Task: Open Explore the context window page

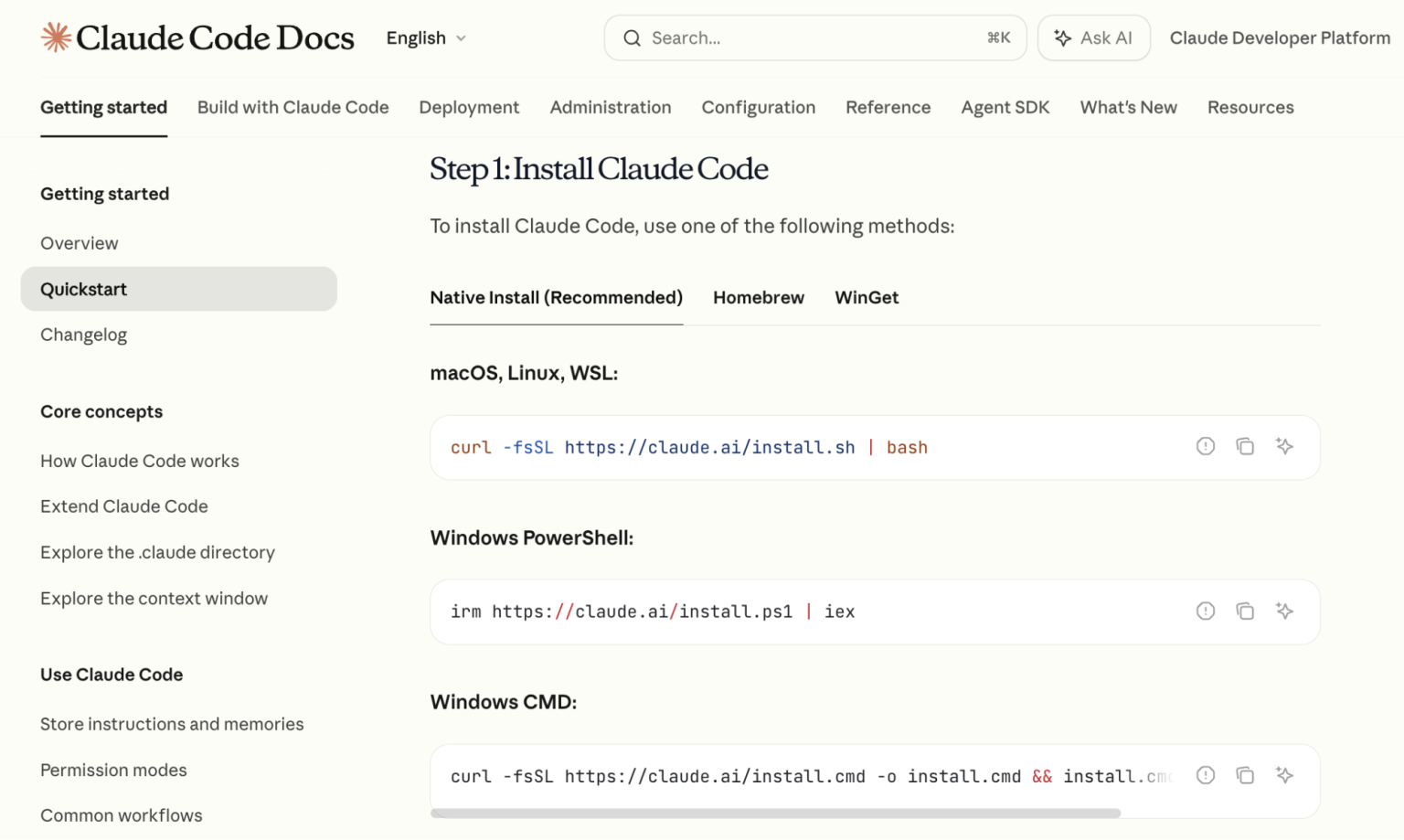Action: click(154, 599)
